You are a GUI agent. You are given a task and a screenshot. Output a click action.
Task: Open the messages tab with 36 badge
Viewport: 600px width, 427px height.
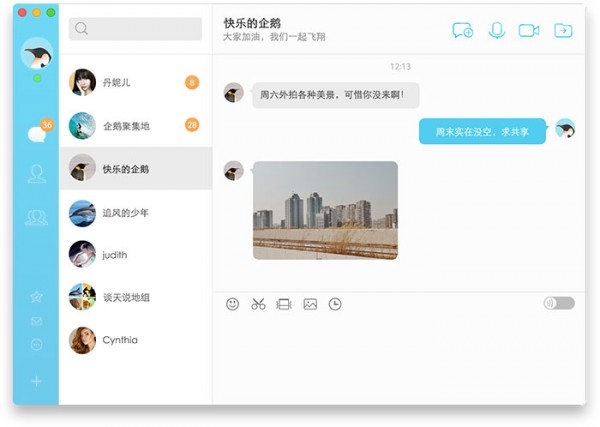coord(37,133)
